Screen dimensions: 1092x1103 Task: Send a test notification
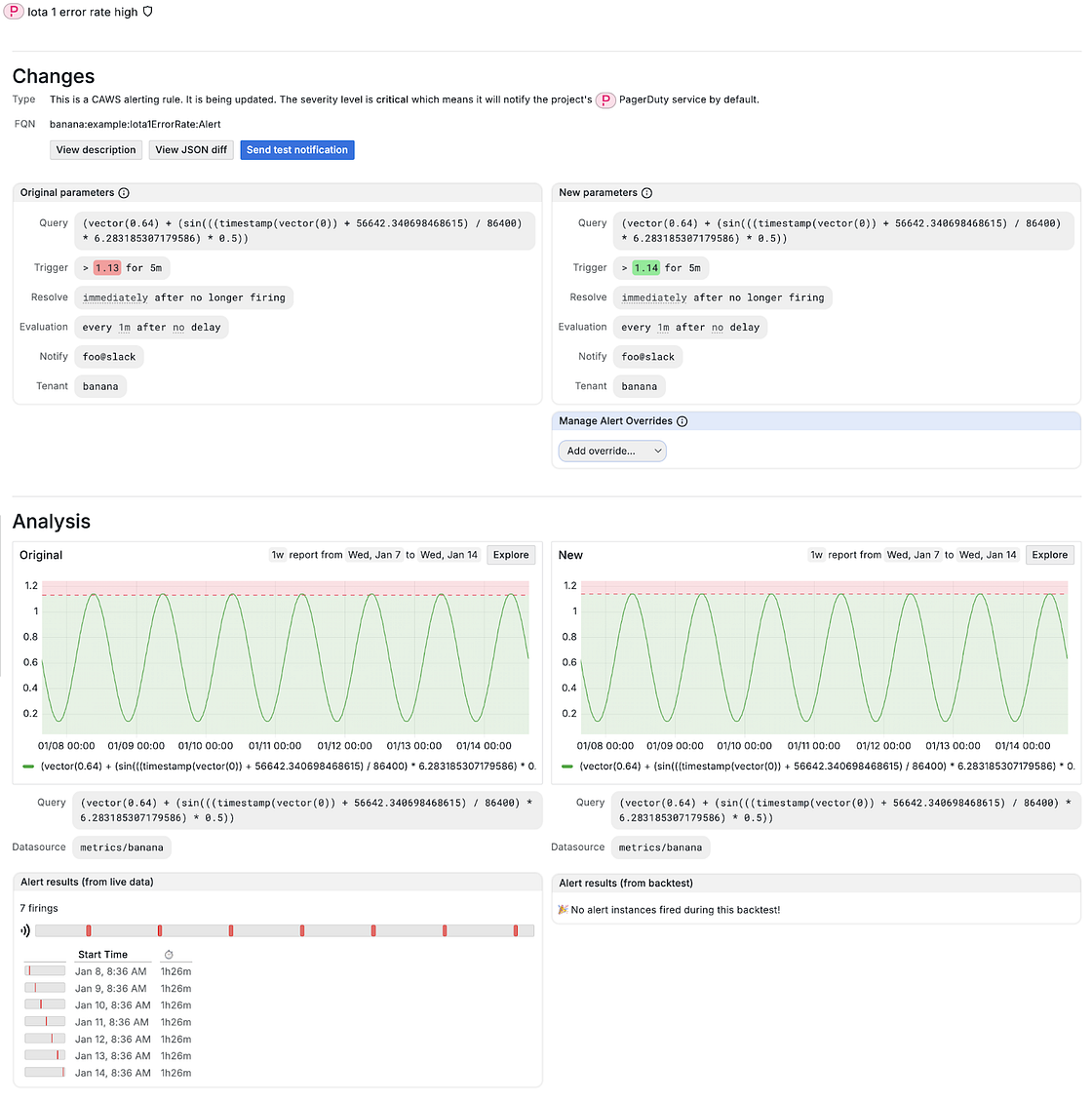coord(296,150)
